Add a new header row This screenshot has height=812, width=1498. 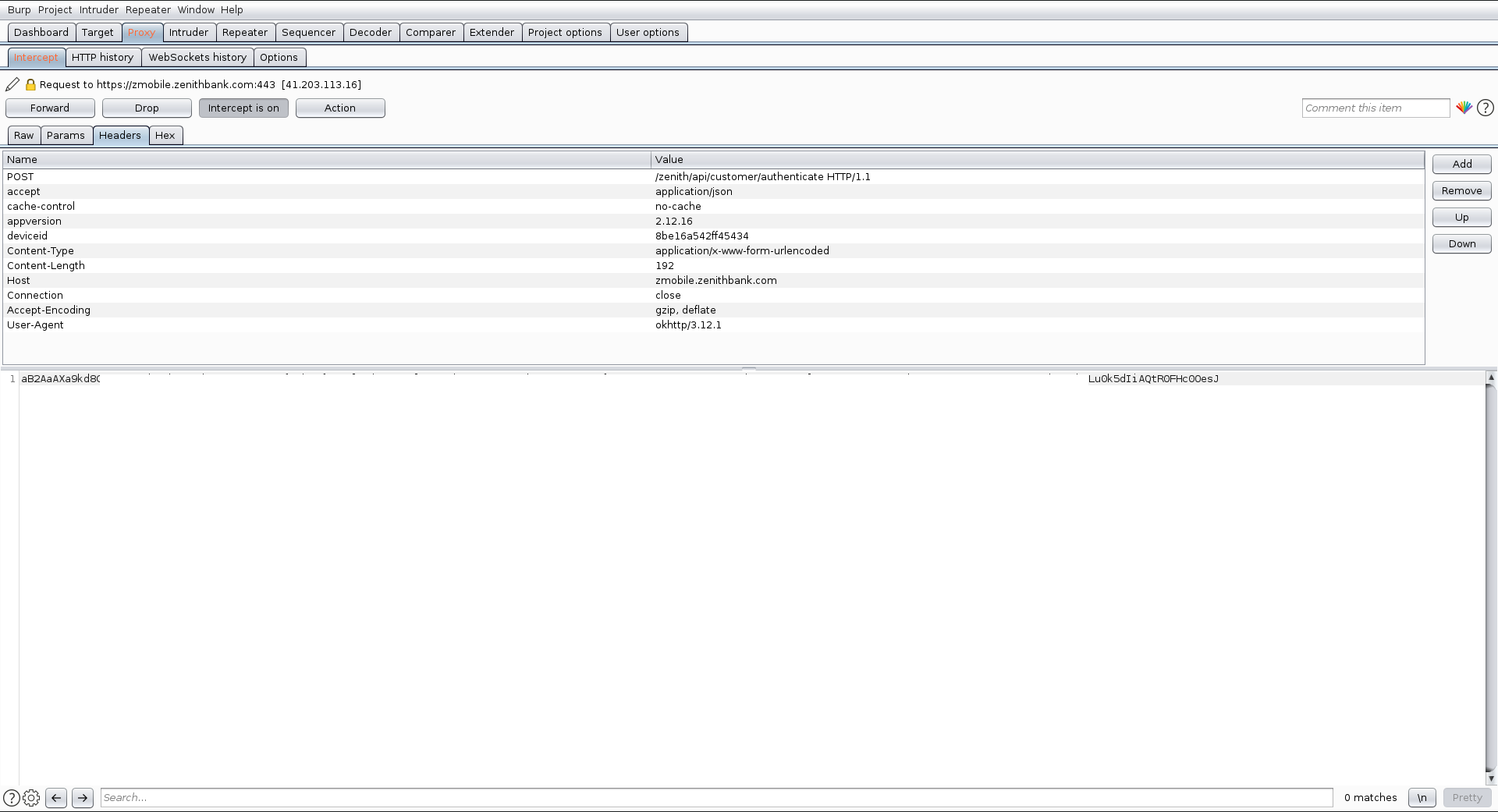[x=1462, y=164]
